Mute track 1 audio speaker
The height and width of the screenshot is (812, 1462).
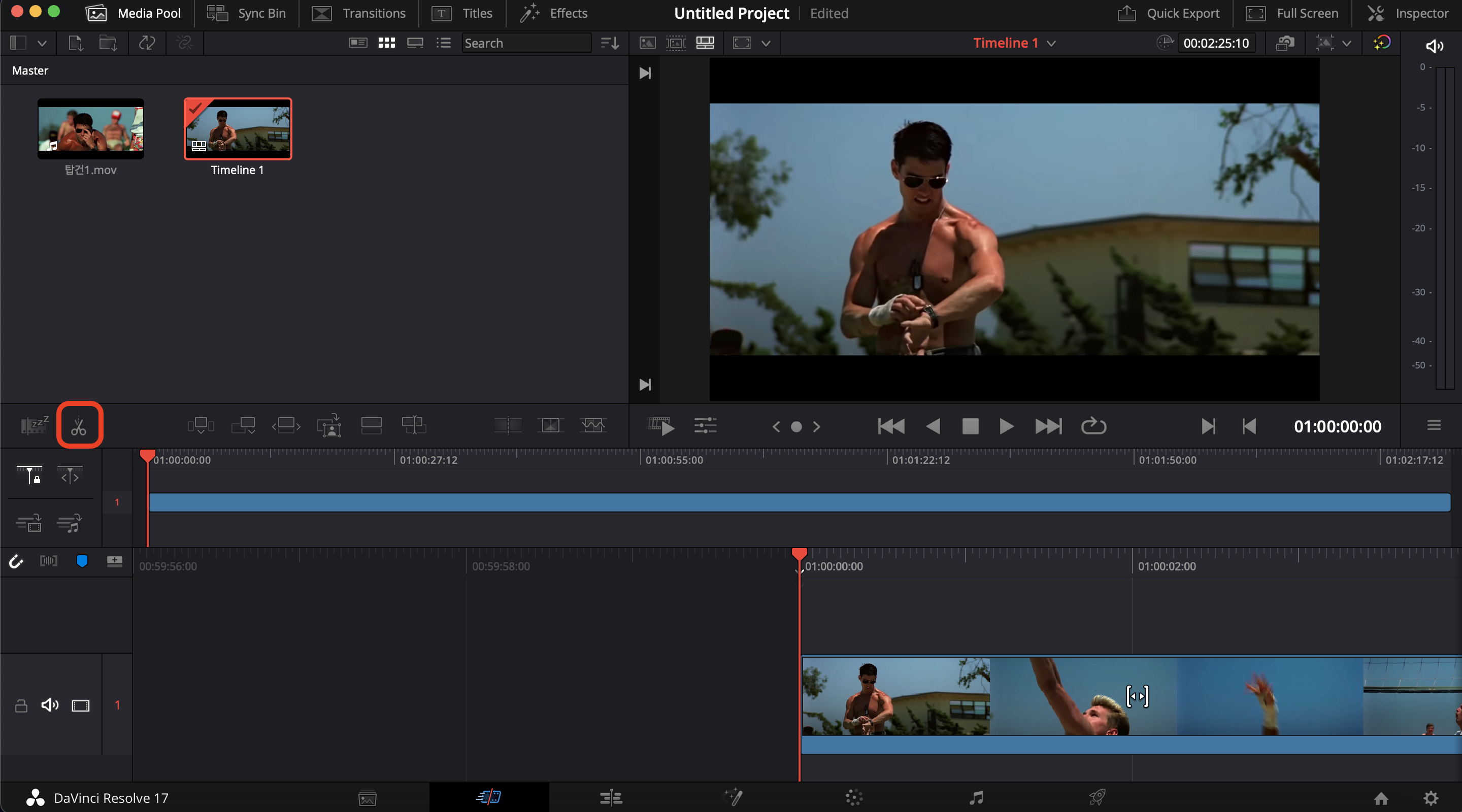click(50, 705)
